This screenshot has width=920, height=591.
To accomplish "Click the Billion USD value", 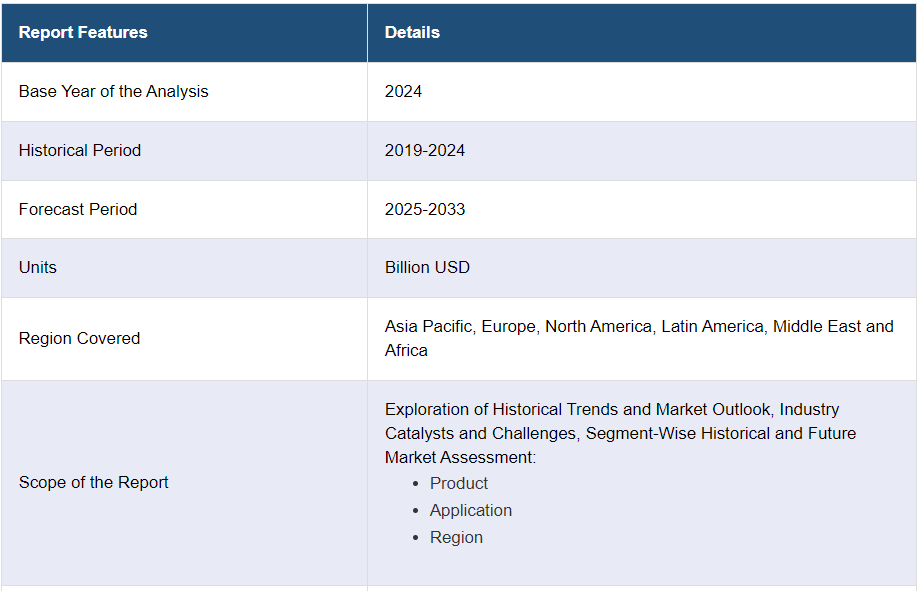I will (x=427, y=267).
